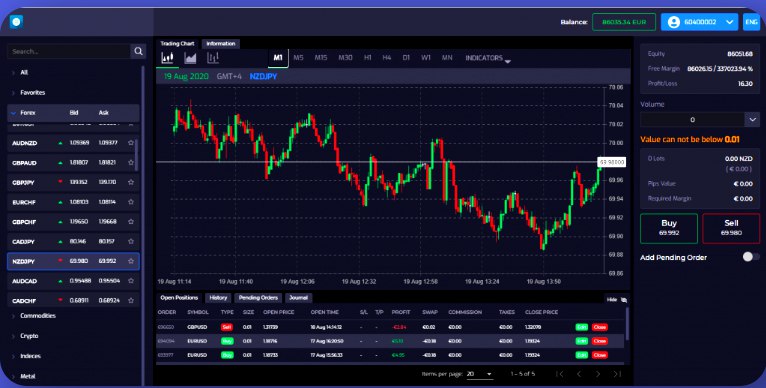Click the balance amount box
This screenshot has width=766, height=388.
624,22
